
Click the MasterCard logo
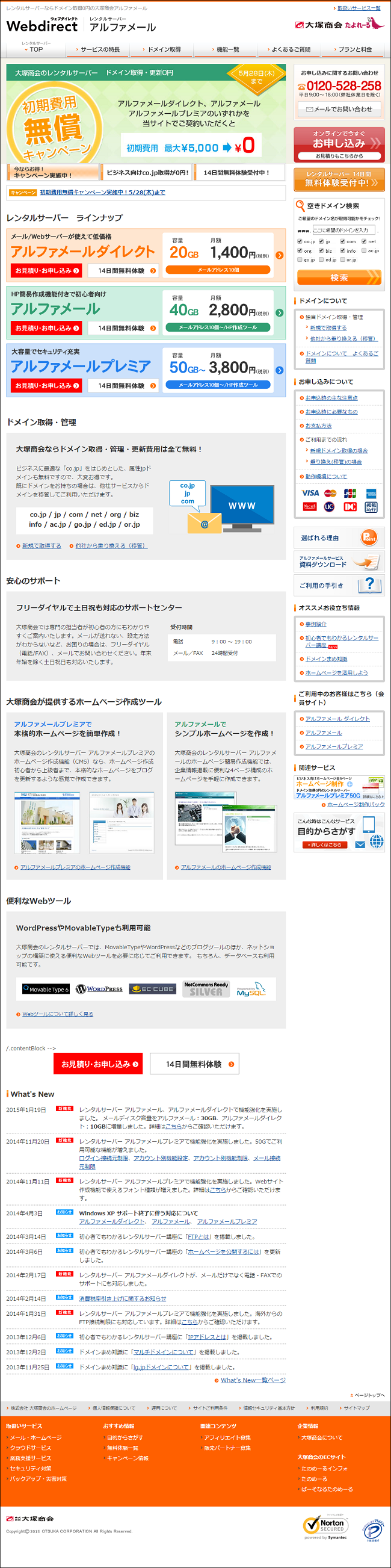point(330,493)
